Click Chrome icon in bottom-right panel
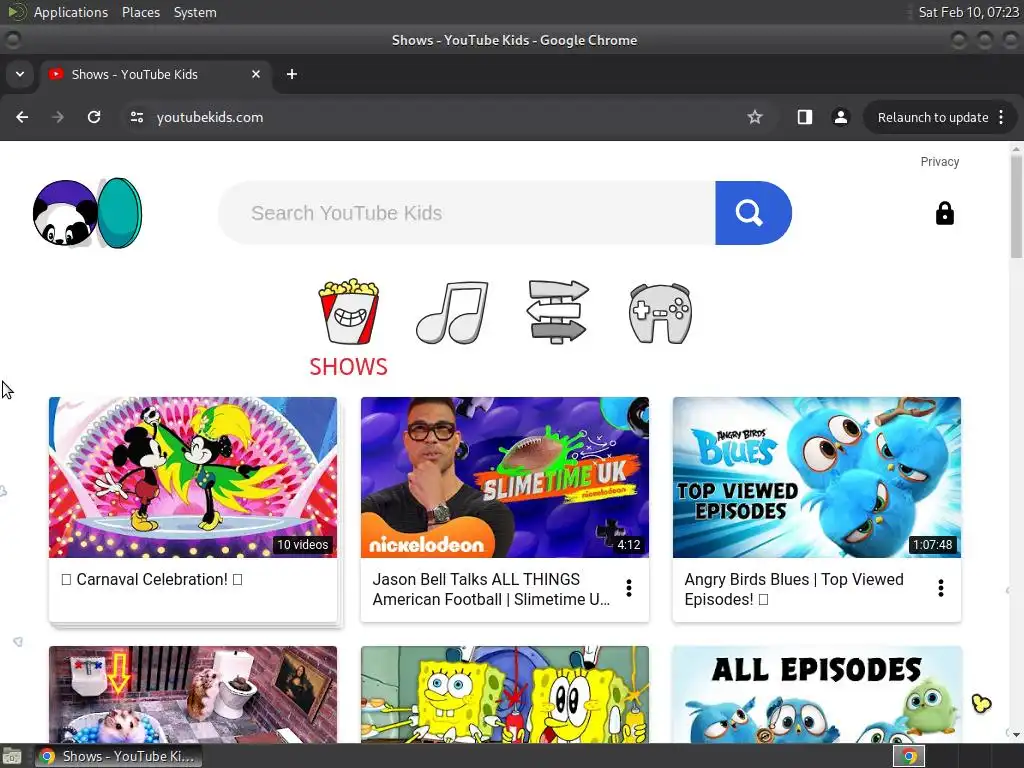 909,756
